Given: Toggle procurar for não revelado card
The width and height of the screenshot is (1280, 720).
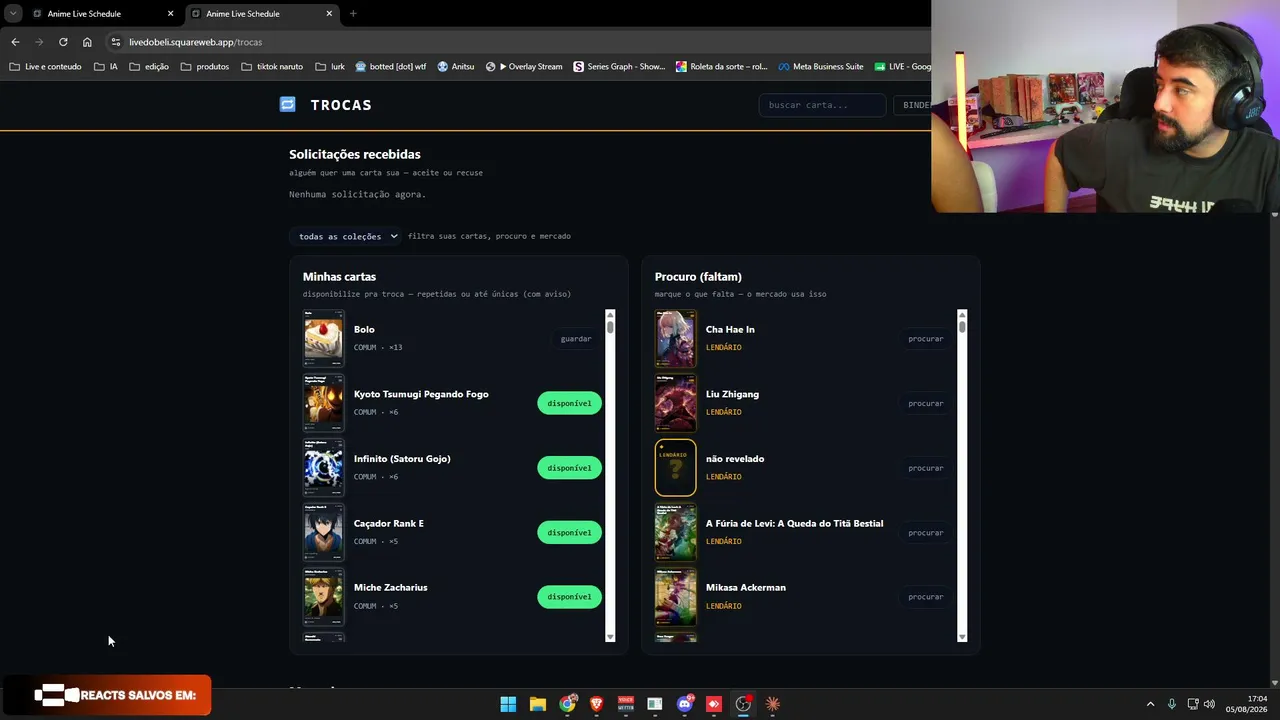Looking at the screenshot, I should coord(925,468).
